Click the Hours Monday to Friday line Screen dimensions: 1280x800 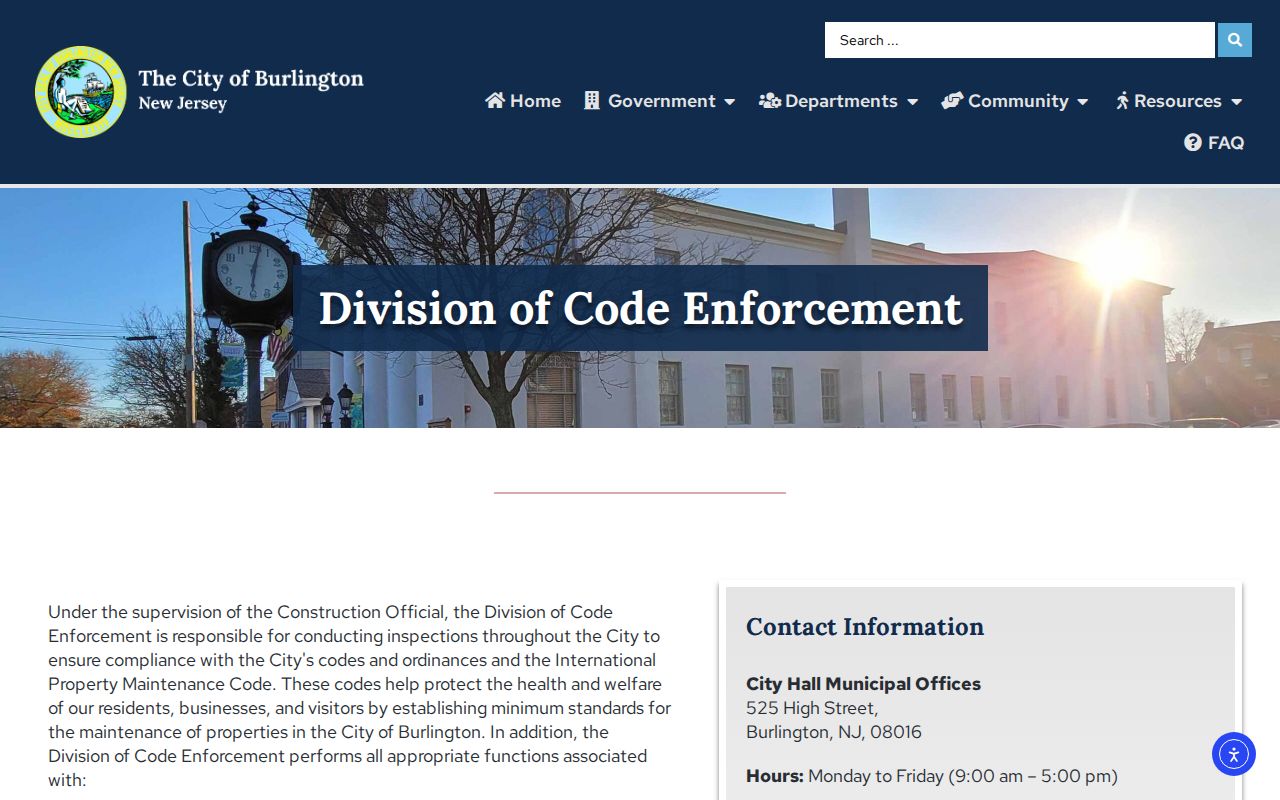(932, 776)
